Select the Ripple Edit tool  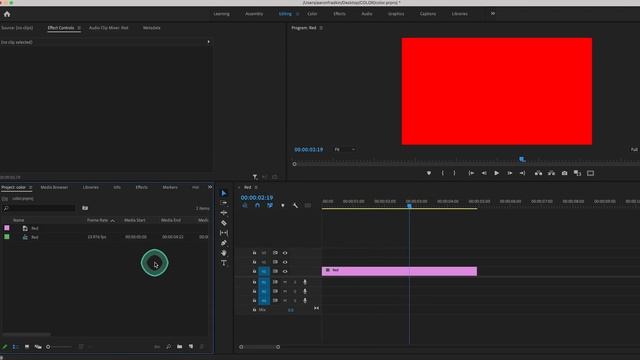pyautogui.click(x=224, y=213)
